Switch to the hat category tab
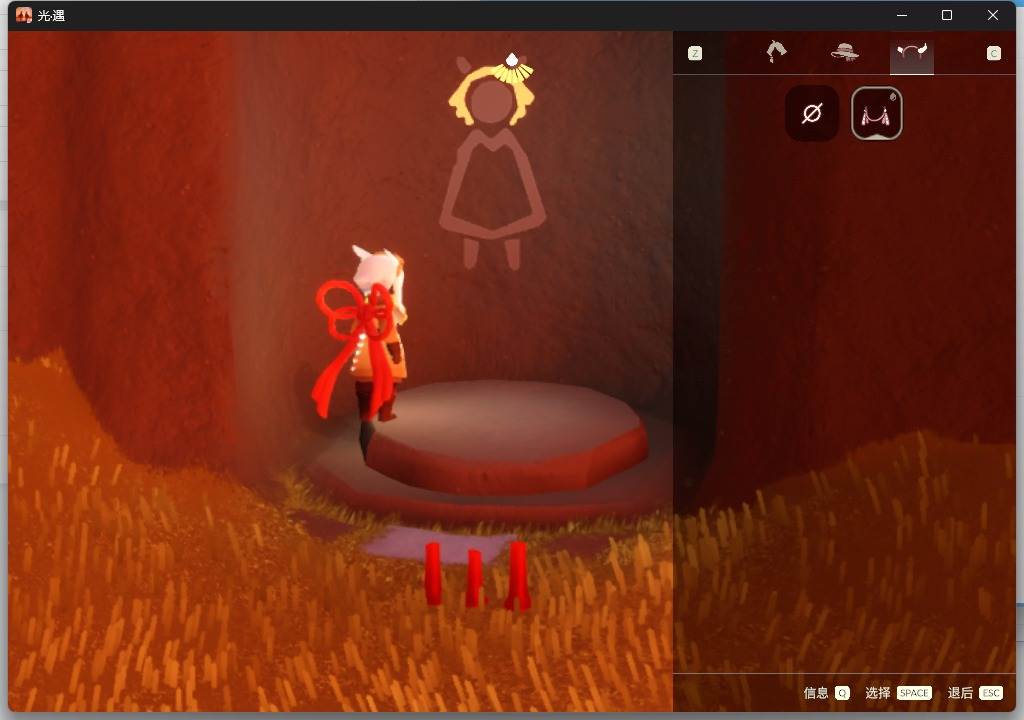The width and height of the screenshot is (1024, 720). point(844,52)
